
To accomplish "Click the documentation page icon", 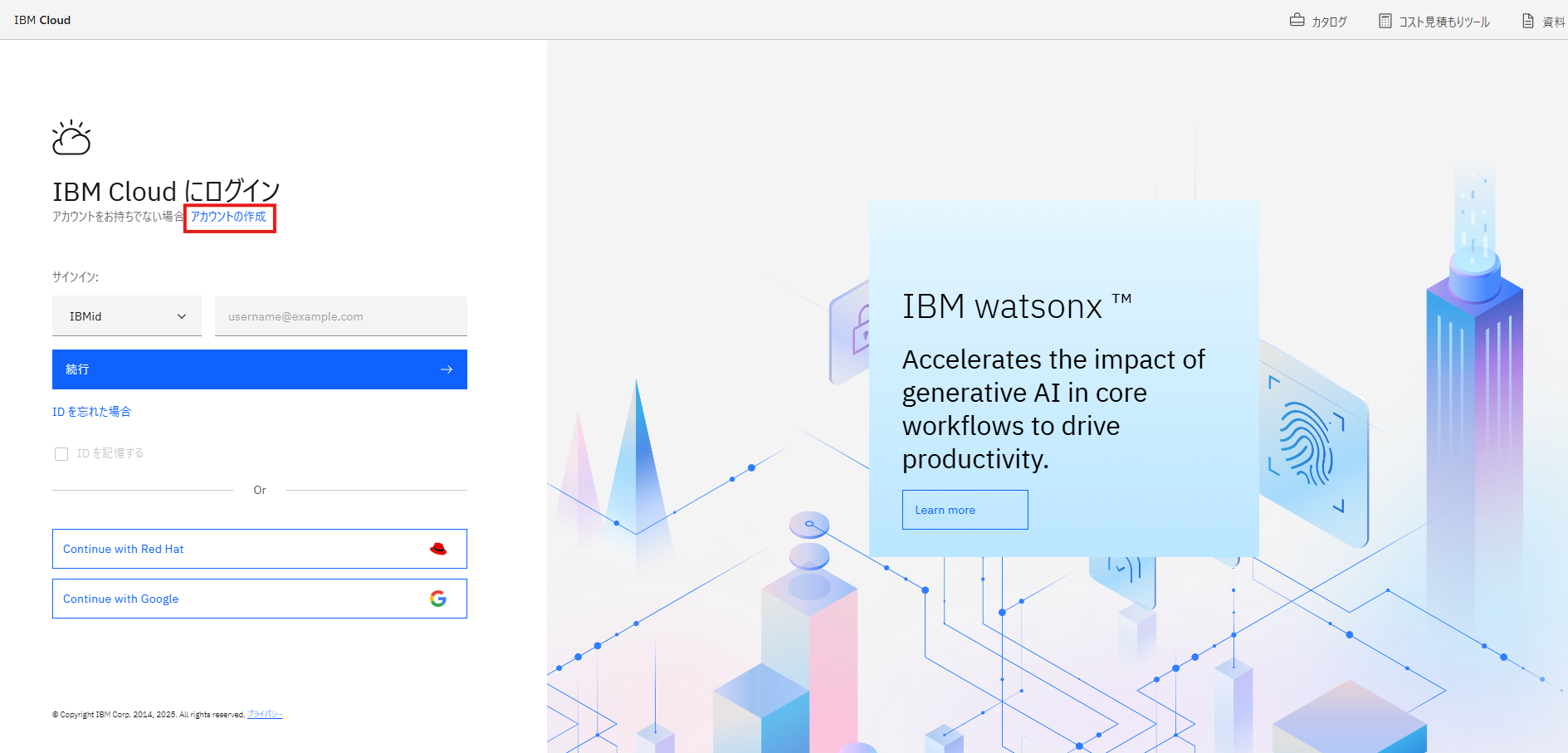I will coord(1527,21).
